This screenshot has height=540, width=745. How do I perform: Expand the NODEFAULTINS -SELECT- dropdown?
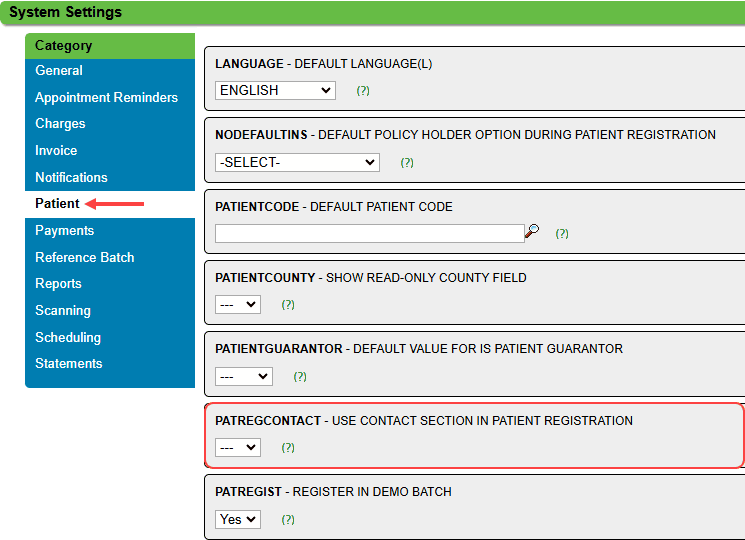tap(297, 162)
